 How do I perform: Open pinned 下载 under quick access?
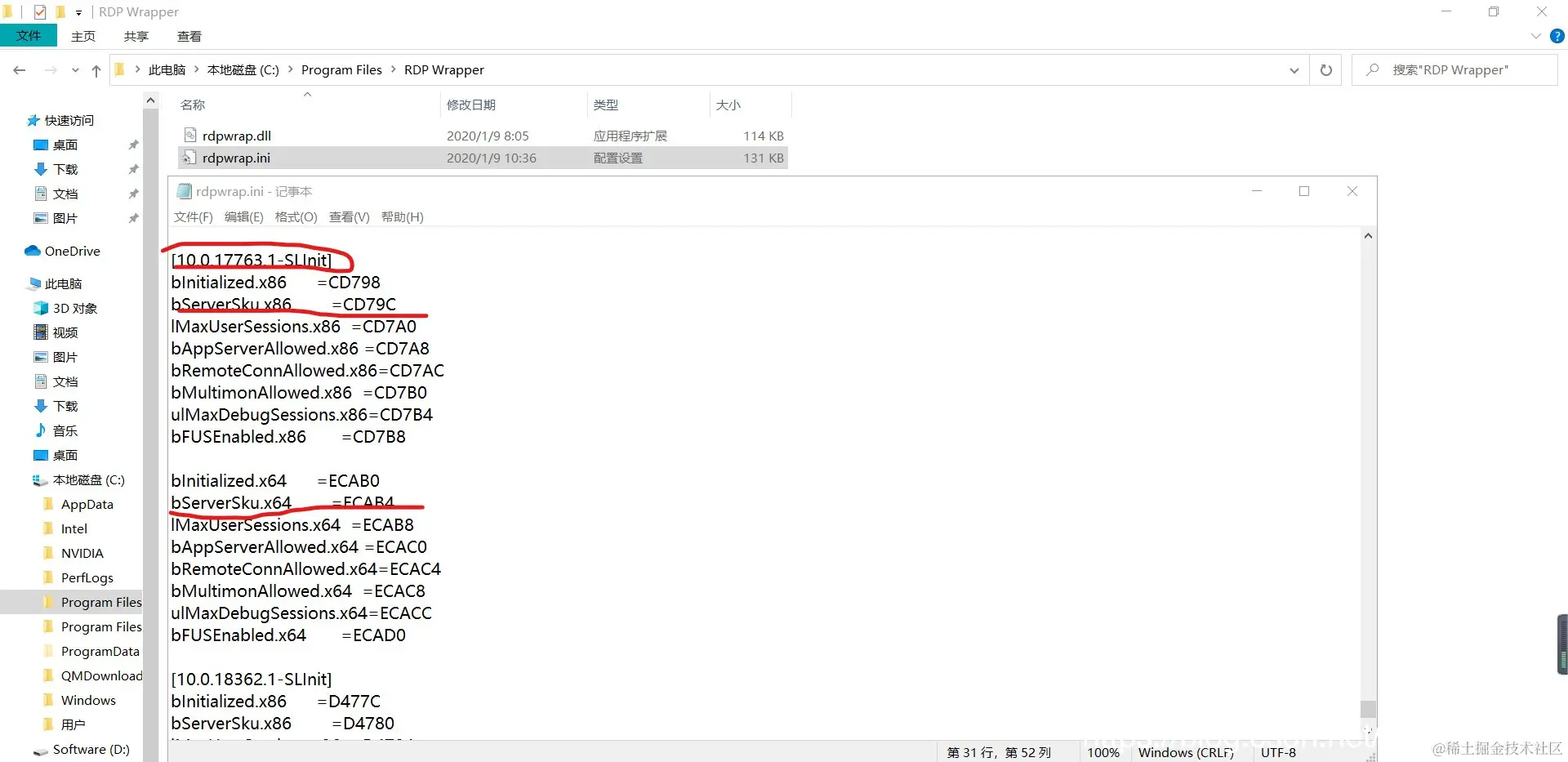coord(65,169)
